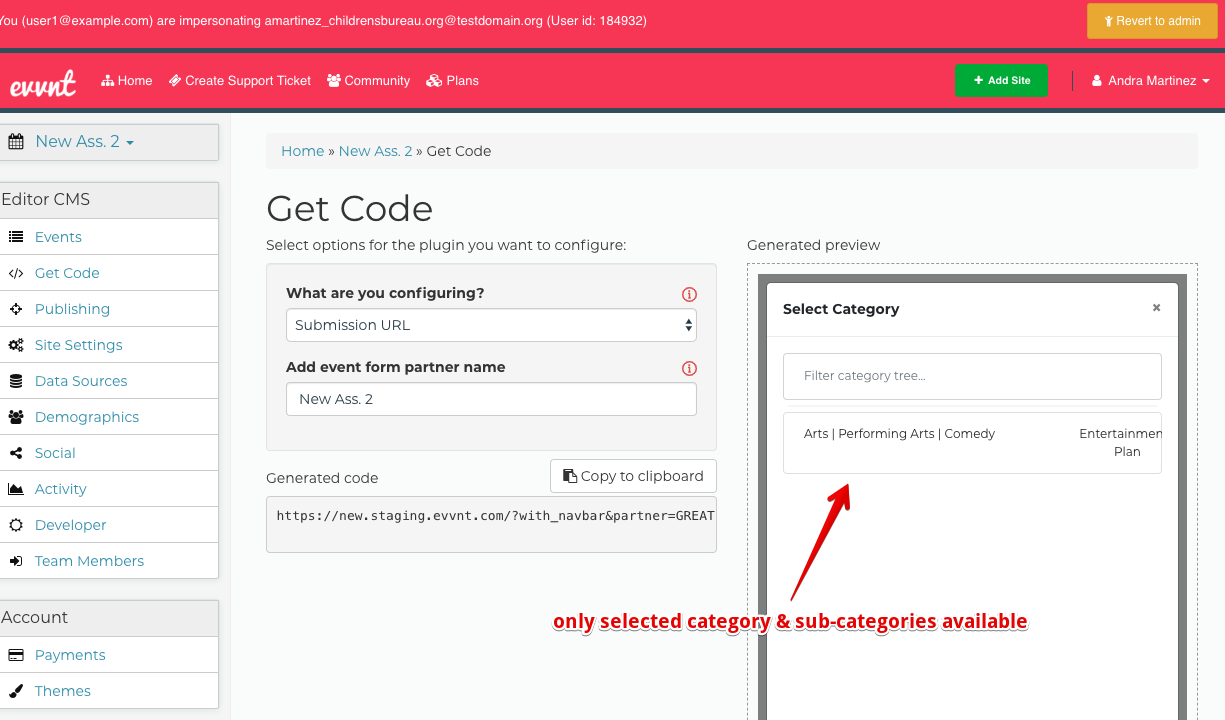Image resolution: width=1225 pixels, height=720 pixels.
Task: Open Social in the sidebar
Action: tap(55, 453)
